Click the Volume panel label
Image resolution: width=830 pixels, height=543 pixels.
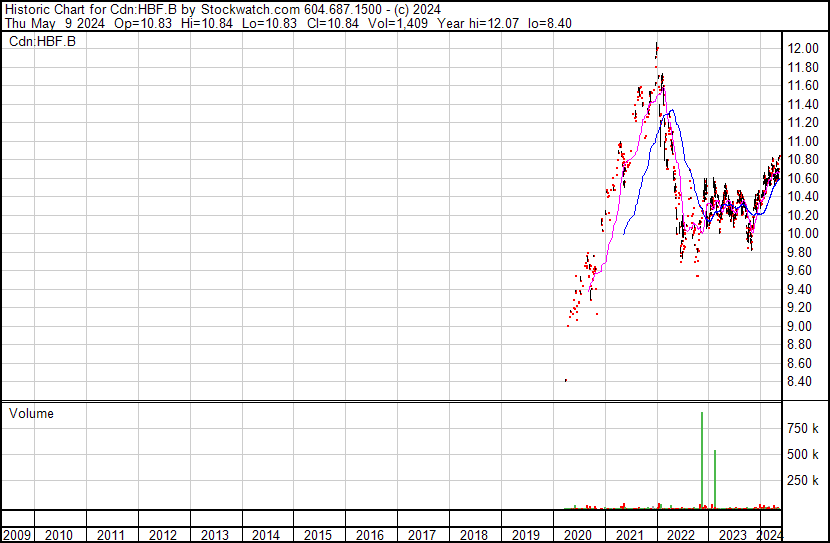click(x=31, y=414)
